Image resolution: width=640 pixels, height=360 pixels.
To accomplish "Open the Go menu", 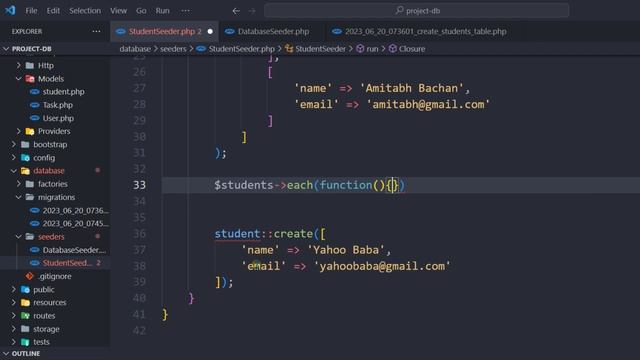I will [141, 11].
